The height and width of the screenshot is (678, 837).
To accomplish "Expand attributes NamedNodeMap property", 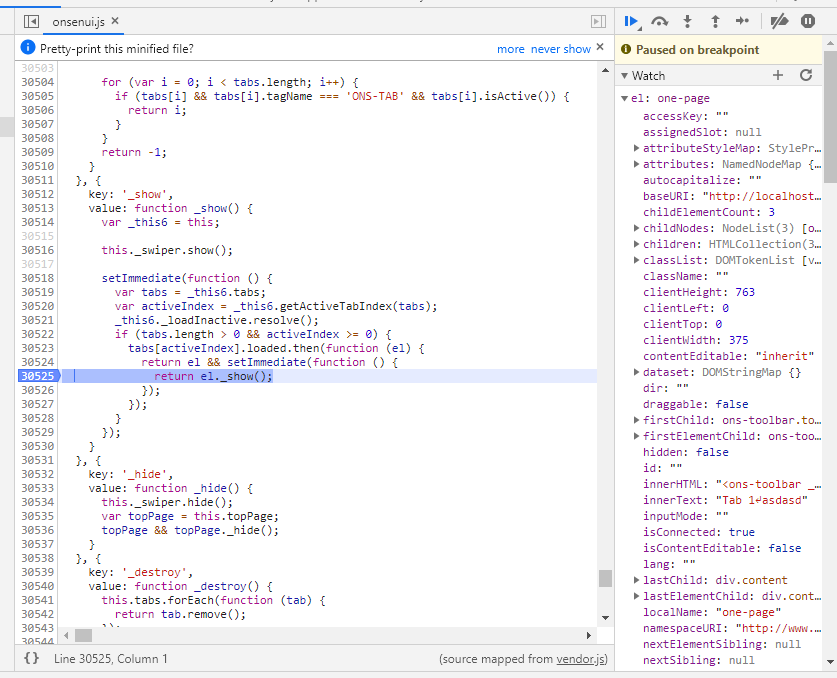I will coord(636,164).
